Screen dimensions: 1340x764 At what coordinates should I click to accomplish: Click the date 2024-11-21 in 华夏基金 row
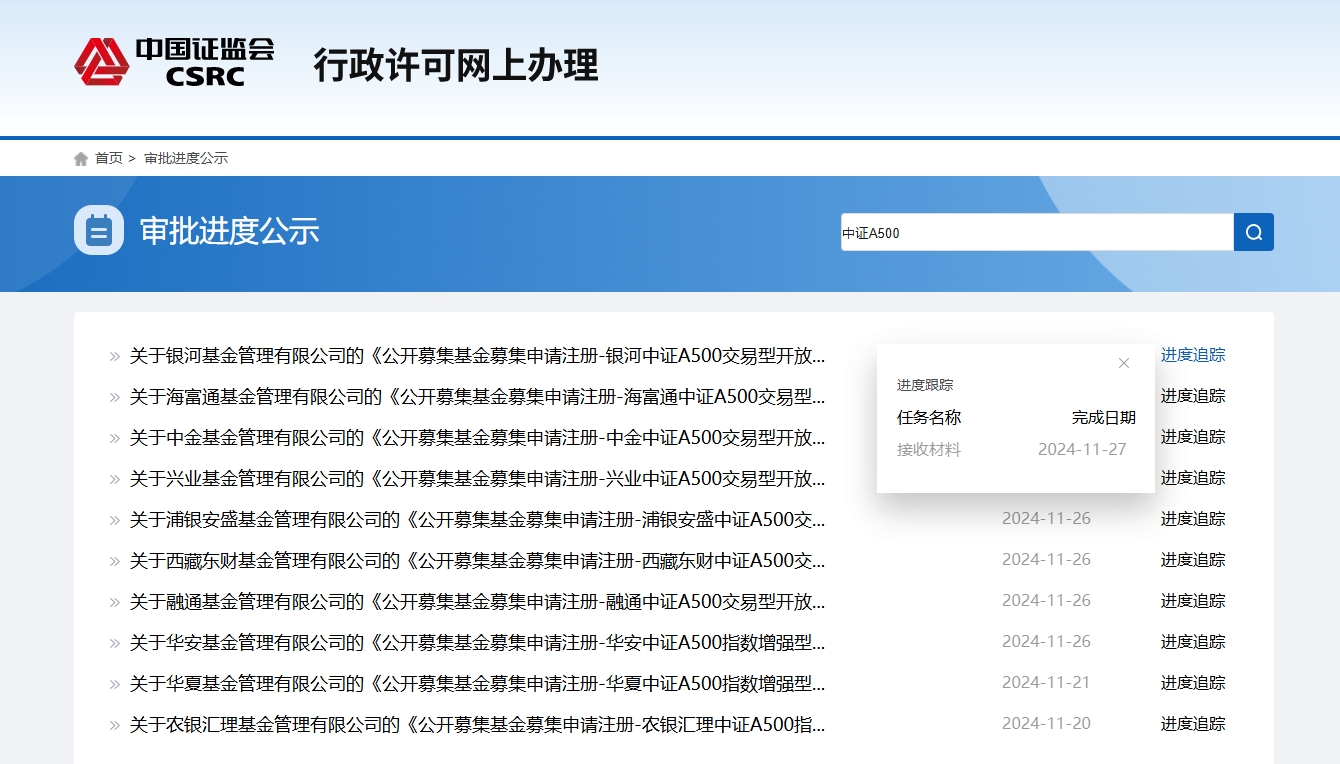pos(1046,683)
